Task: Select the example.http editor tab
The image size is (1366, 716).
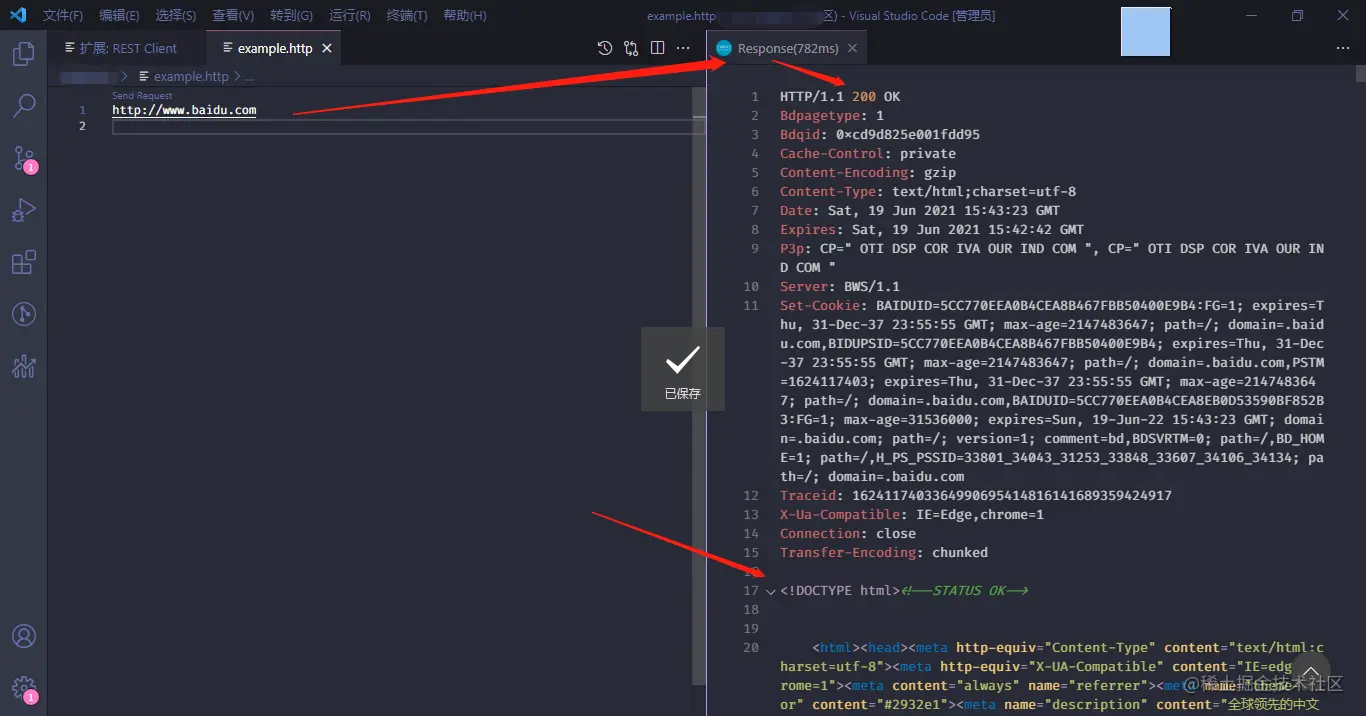Action: tap(274, 48)
